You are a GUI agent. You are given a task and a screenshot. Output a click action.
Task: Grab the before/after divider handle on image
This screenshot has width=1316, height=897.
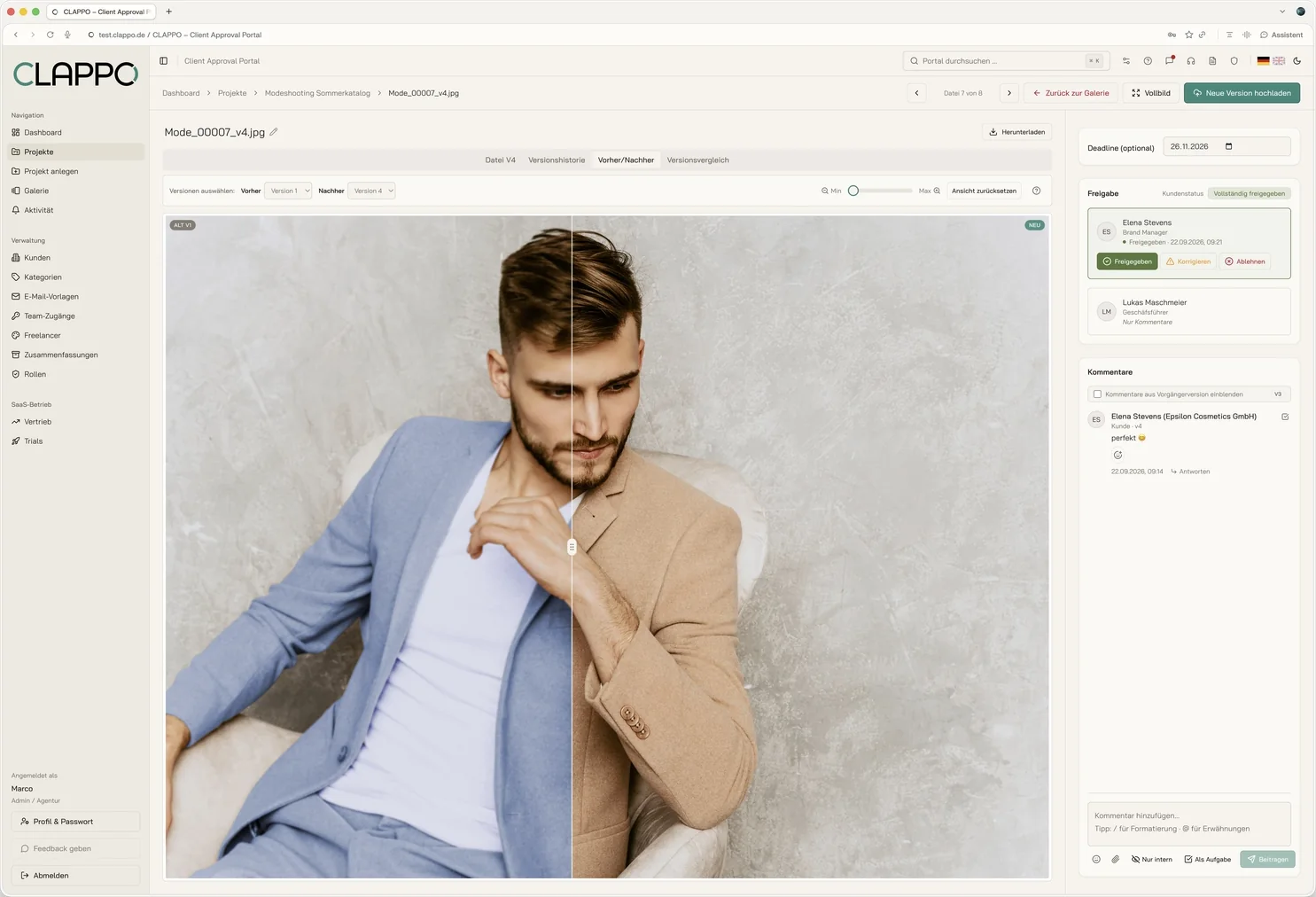(572, 547)
